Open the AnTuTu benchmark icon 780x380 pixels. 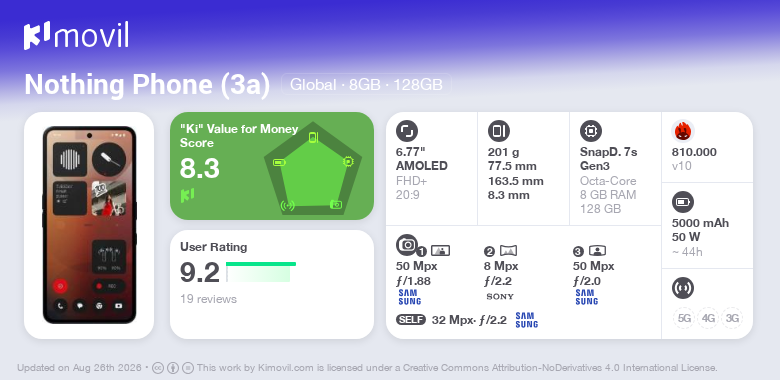[x=683, y=131]
